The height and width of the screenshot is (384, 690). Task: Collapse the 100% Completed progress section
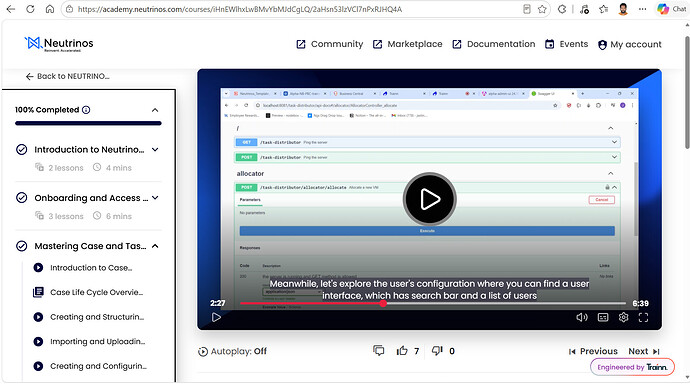[155, 110]
